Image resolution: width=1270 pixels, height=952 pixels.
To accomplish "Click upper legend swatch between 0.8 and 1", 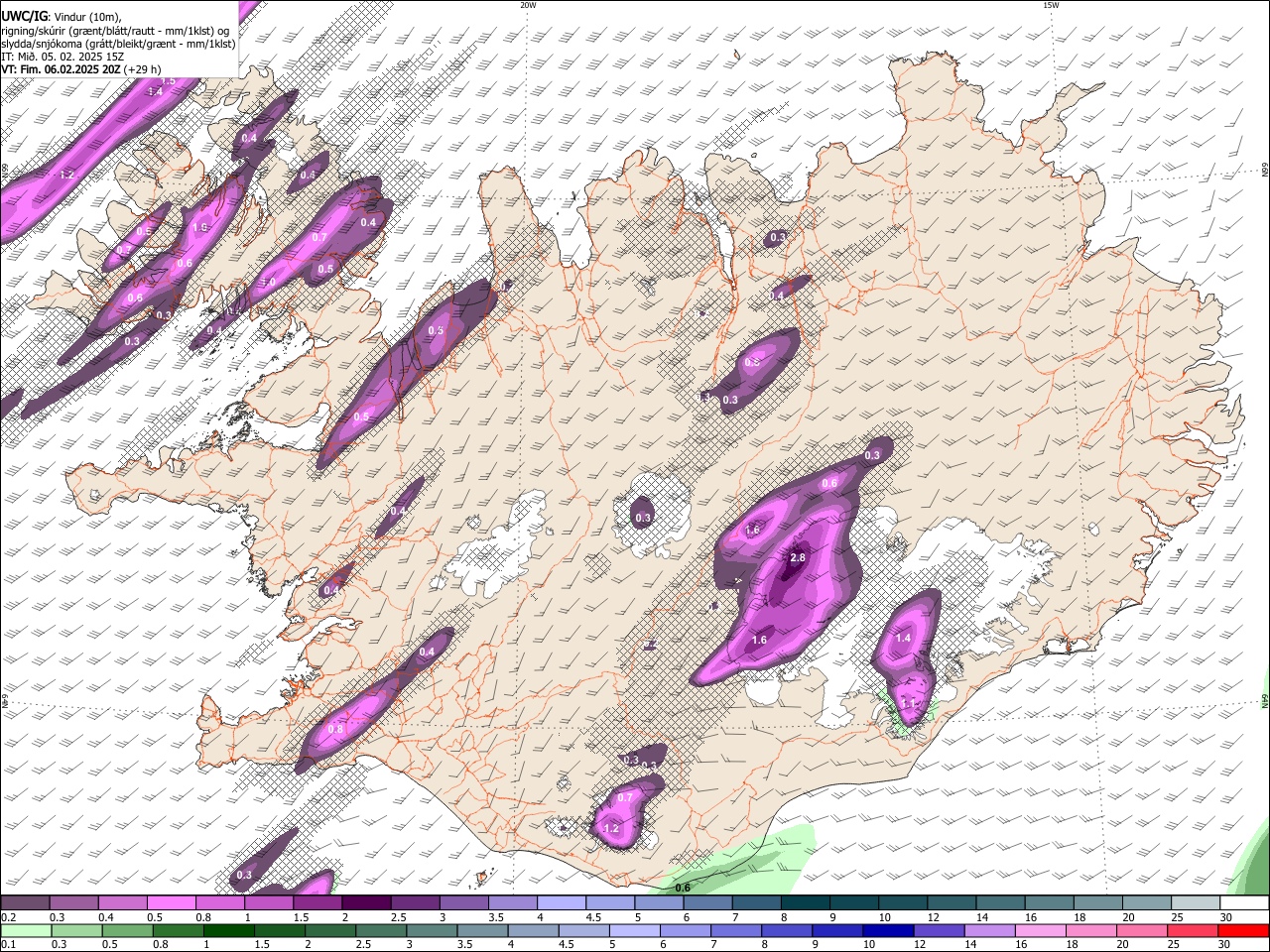I will pos(220,903).
